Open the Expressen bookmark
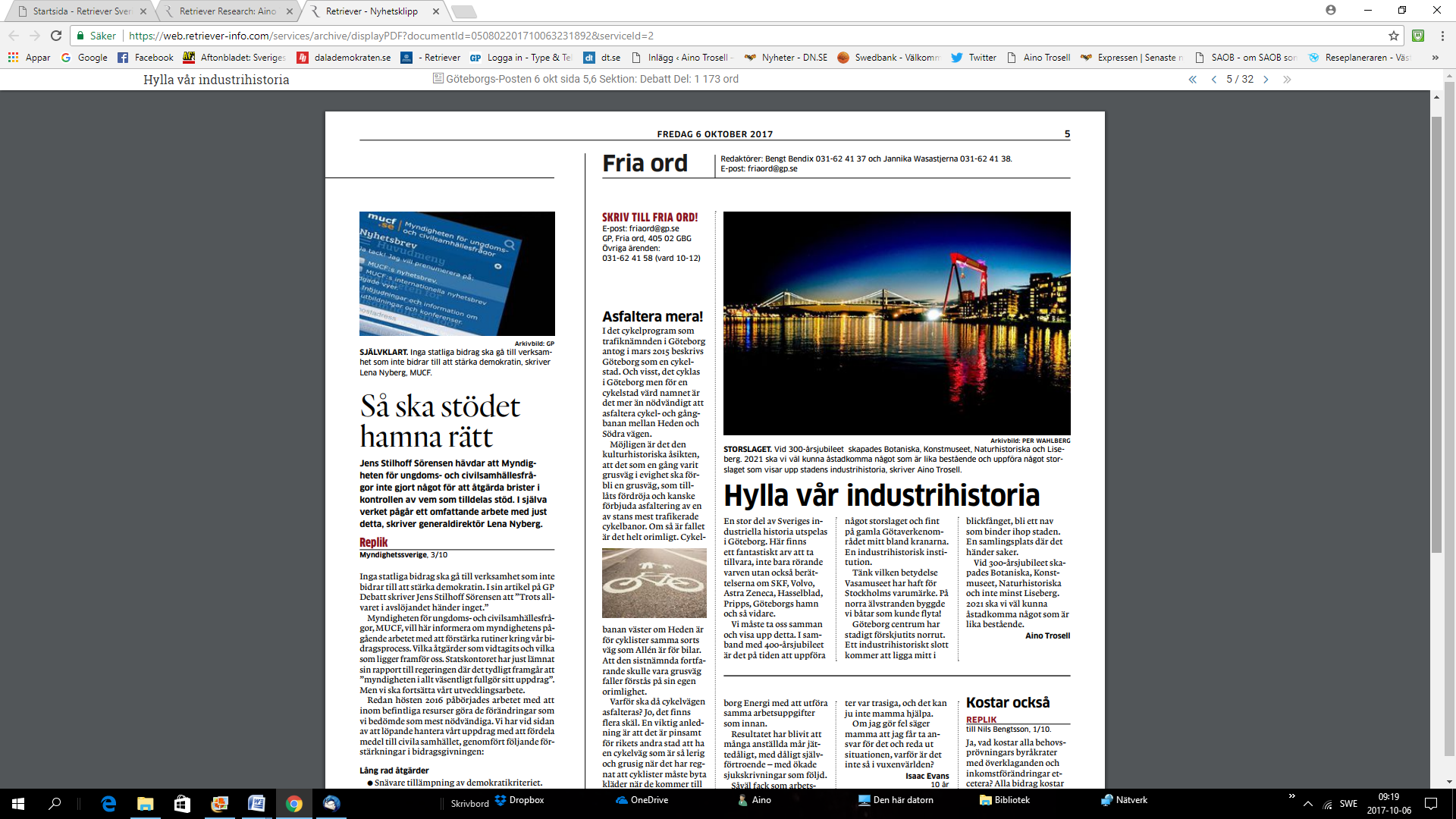Screen dimensions: 1456x819 click(1131, 58)
